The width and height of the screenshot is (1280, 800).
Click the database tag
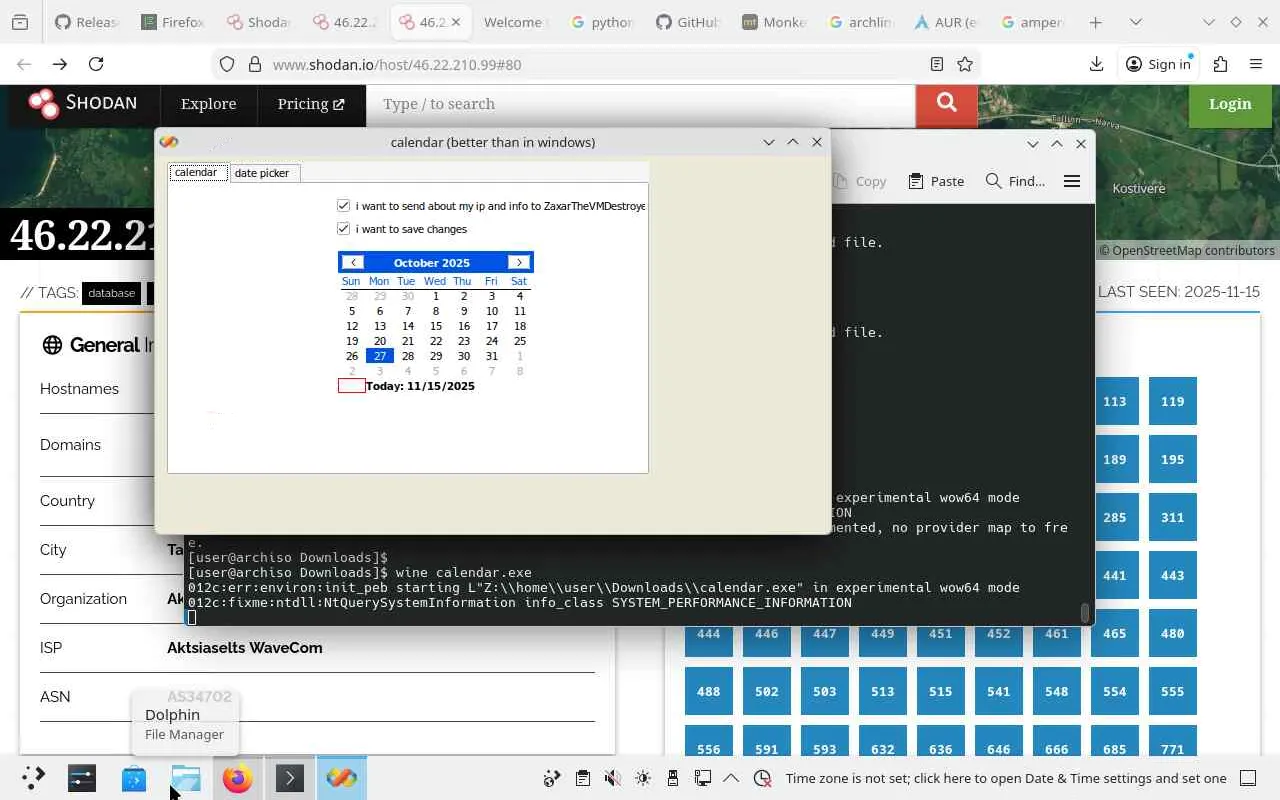pyautogui.click(x=111, y=293)
